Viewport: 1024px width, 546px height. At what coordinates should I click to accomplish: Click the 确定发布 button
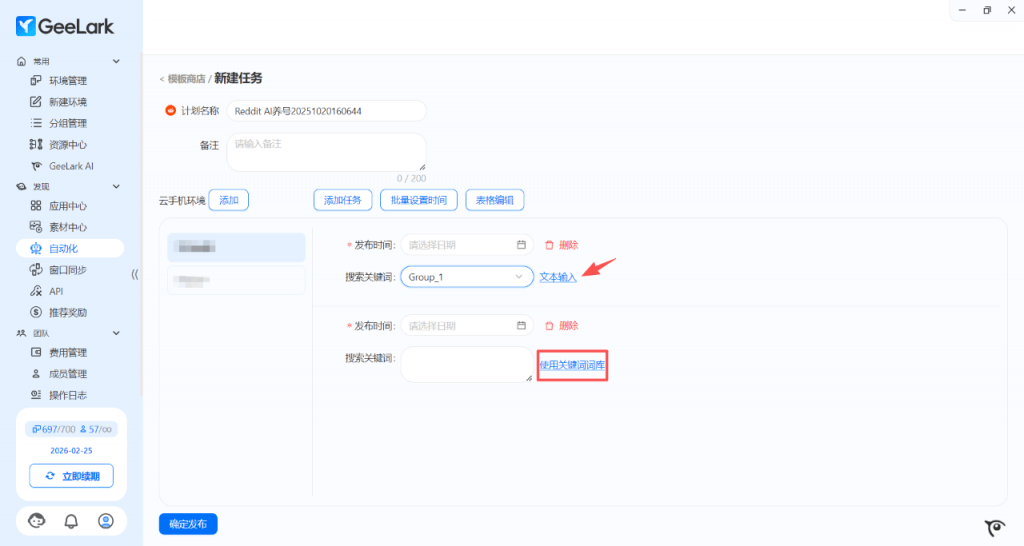pyautogui.click(x=188, y=524)
